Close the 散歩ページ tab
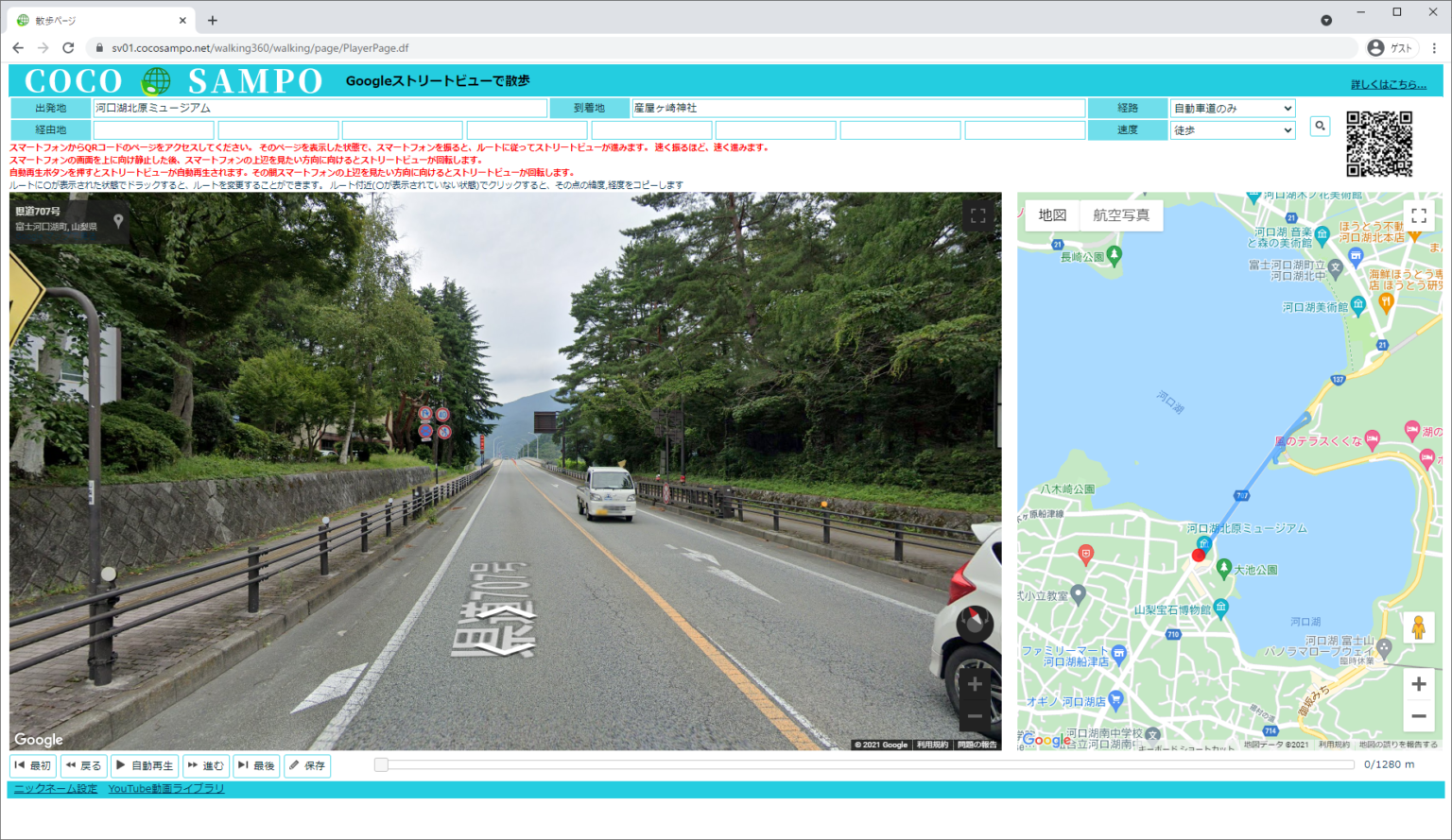Screen dimensions: 1452x840 coord(182,20)
